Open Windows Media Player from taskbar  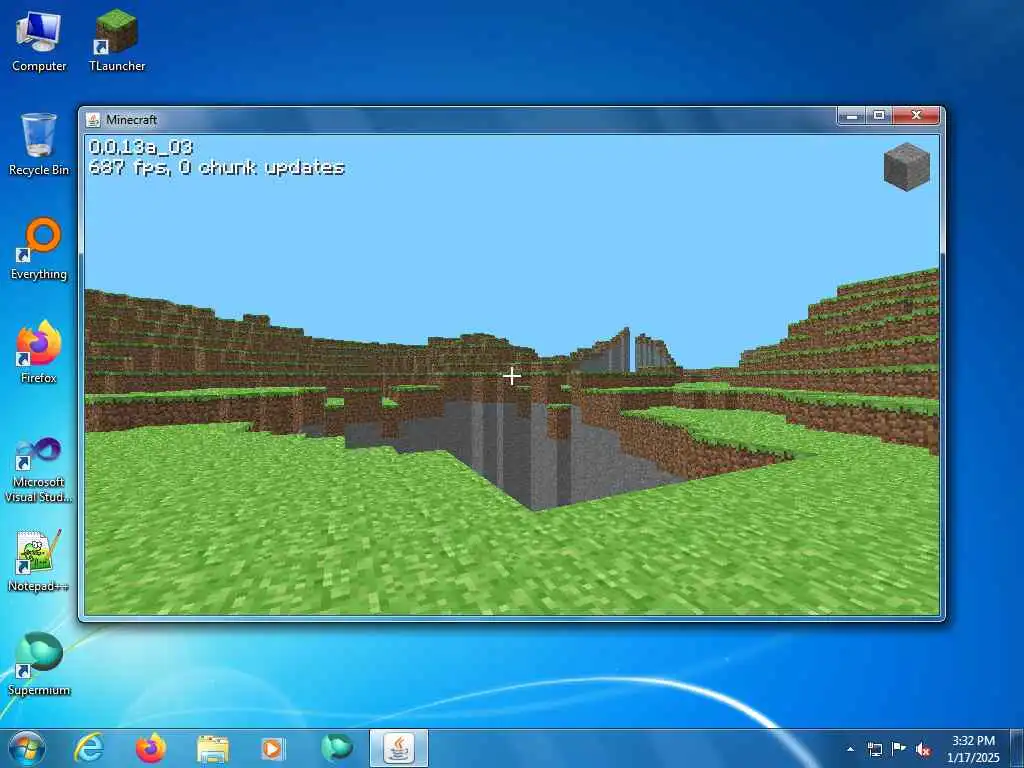point(272,748)
